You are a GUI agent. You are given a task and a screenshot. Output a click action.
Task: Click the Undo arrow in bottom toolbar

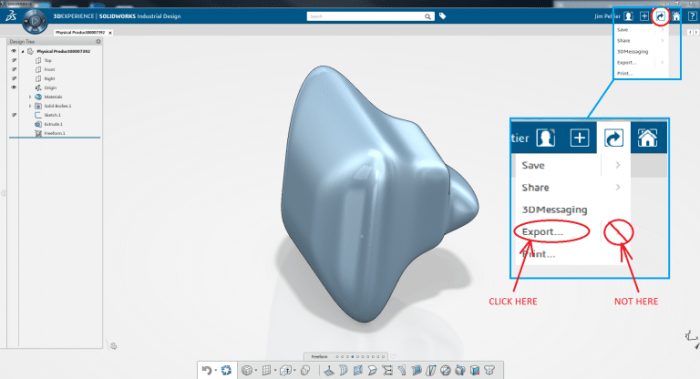(x=206, y=370)
